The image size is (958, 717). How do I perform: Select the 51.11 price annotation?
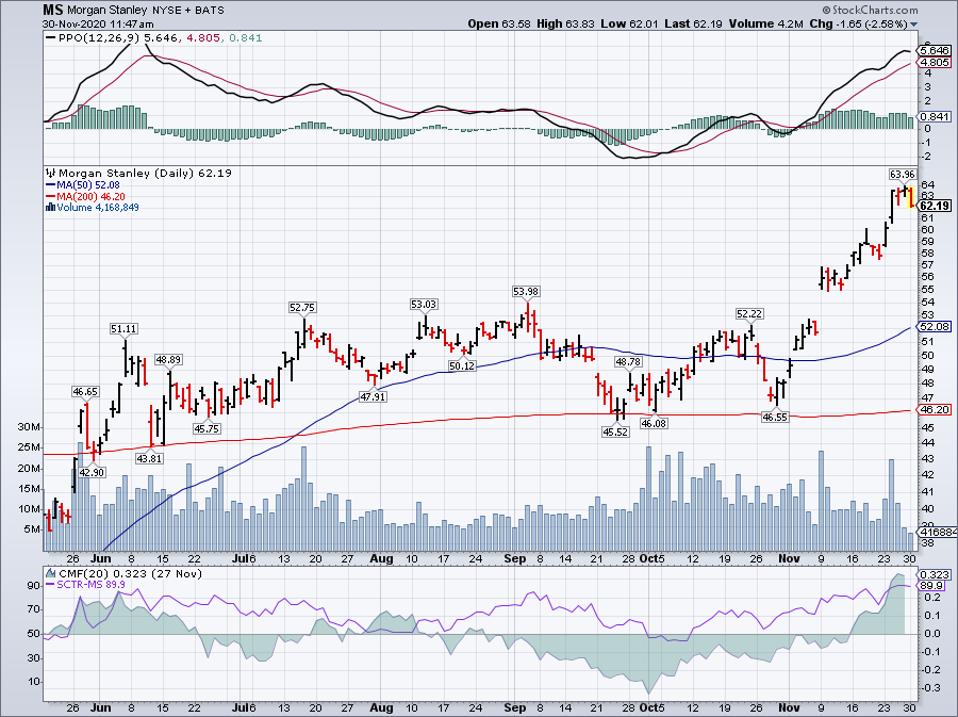[x=123, y=329]
